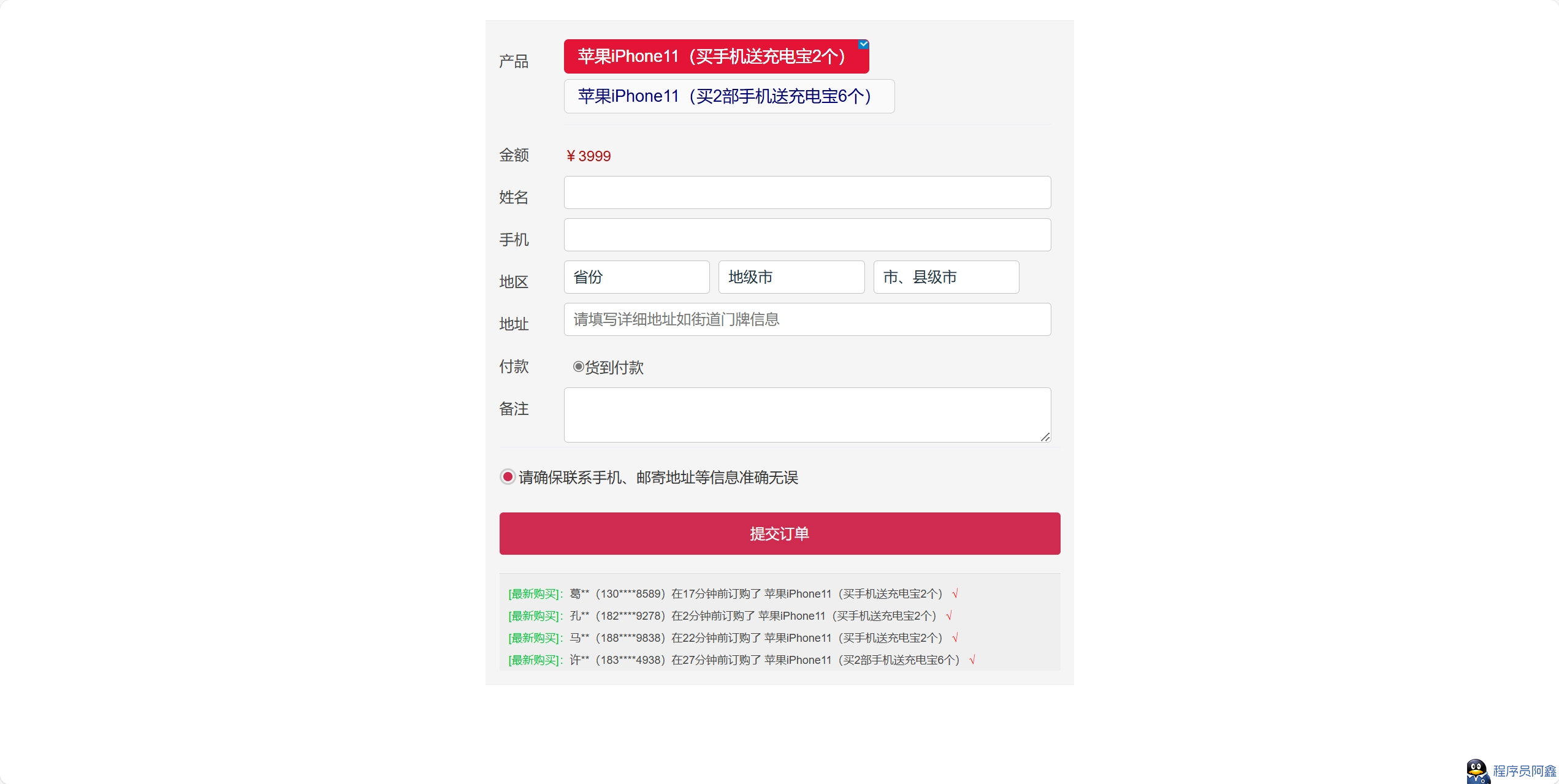Select the 货到付款 cash on delivery radio
The image size is (1559, 784).
pos(578,367)
